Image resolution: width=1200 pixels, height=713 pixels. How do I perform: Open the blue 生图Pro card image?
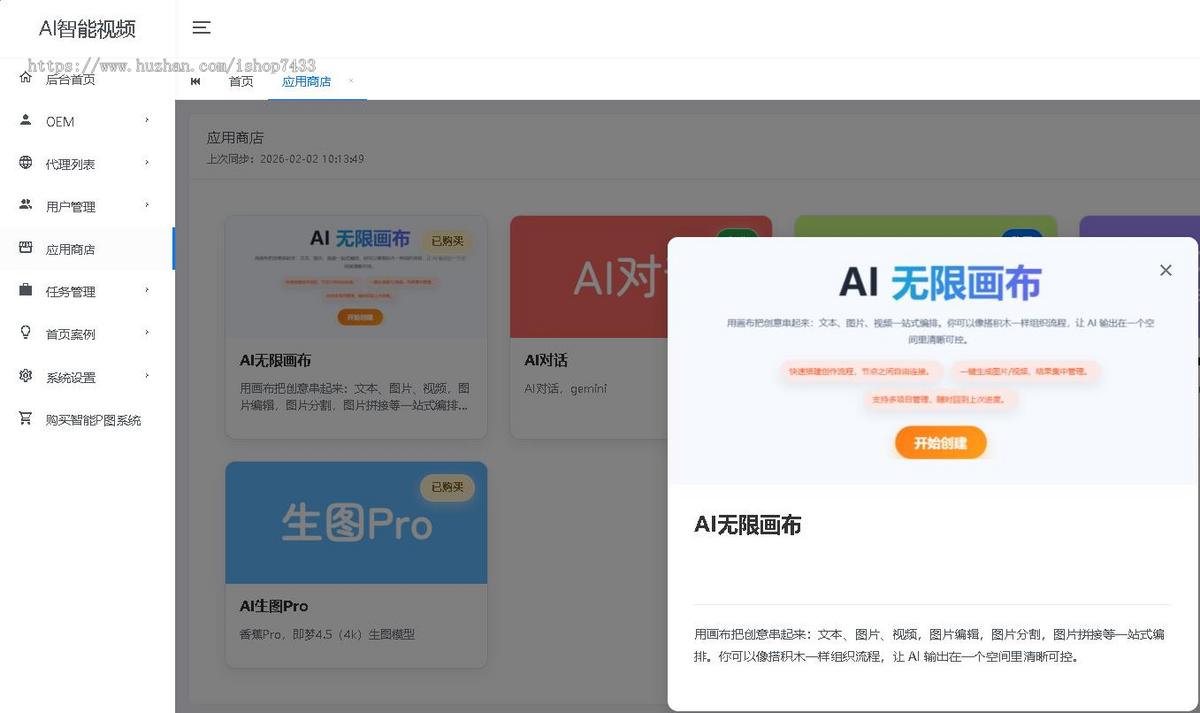pyautogui.click(x=356, y=523)
